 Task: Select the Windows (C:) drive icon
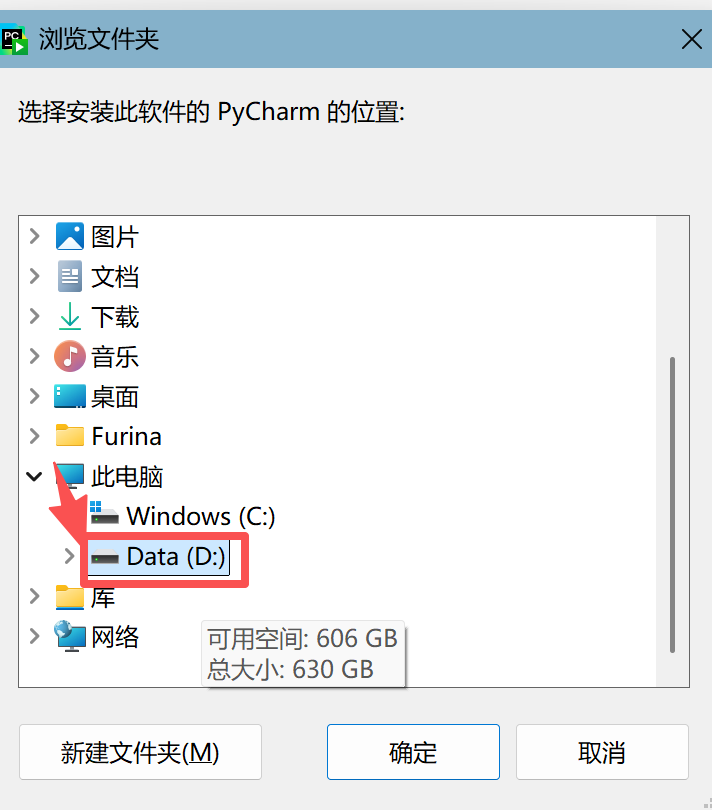point(104,514)
